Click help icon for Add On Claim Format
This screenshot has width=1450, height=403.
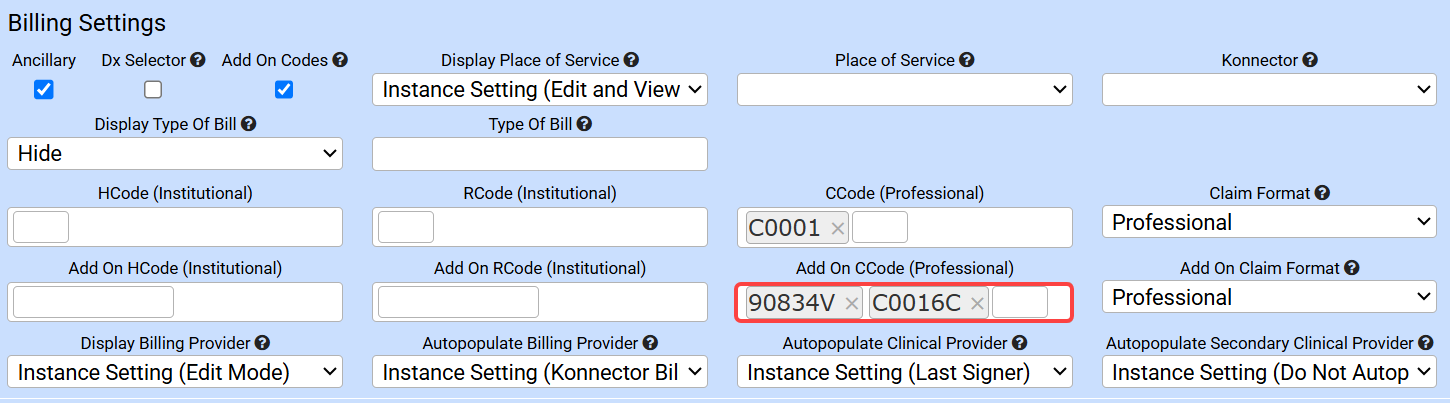(1351, 268)
